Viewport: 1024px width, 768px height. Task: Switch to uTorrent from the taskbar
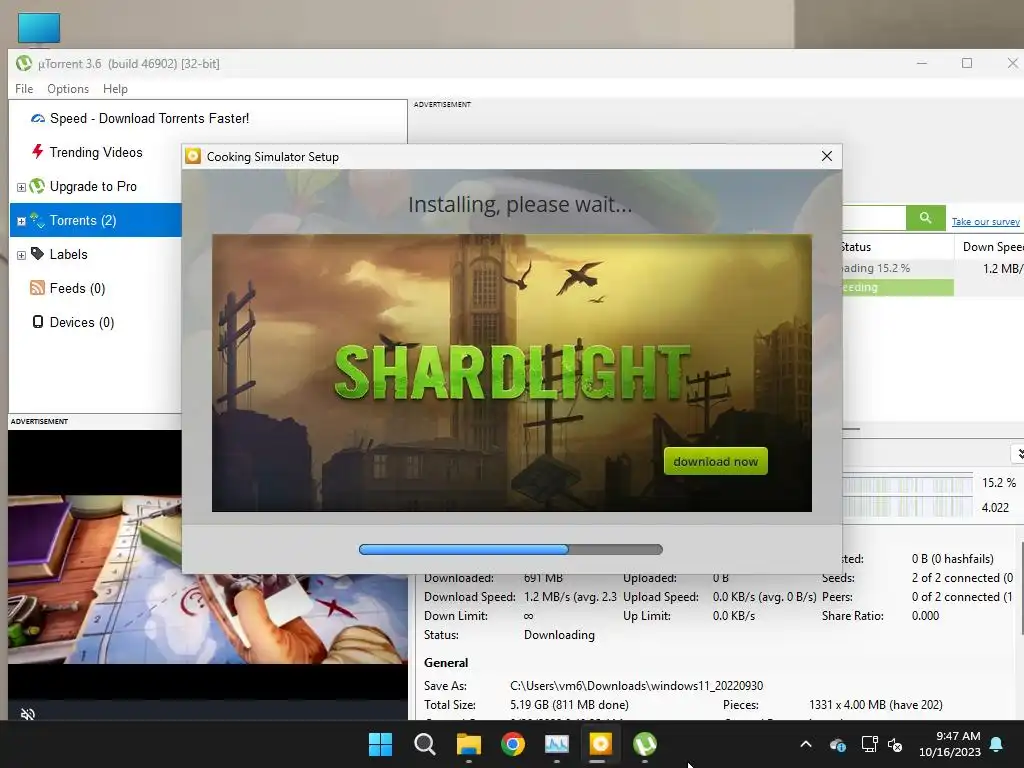[x=645, y=744]
